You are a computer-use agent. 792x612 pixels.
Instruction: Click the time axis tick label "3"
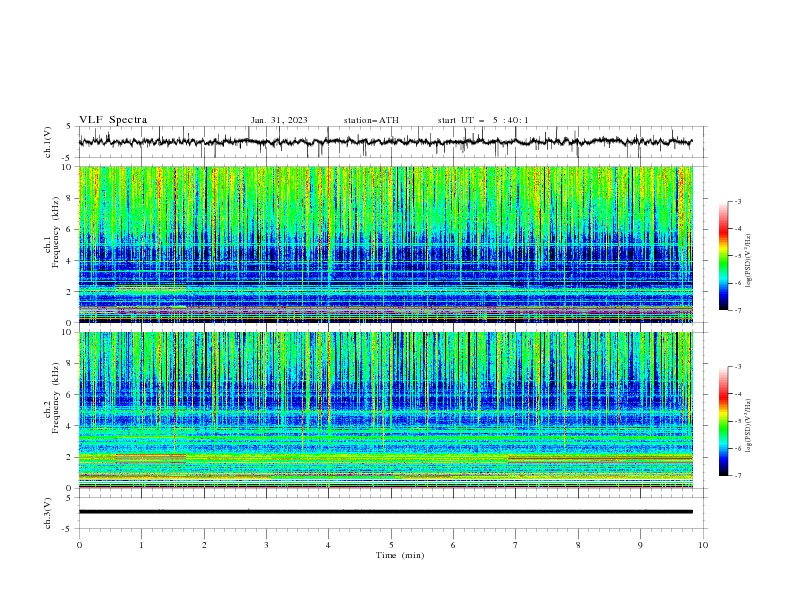coord(266,545)
